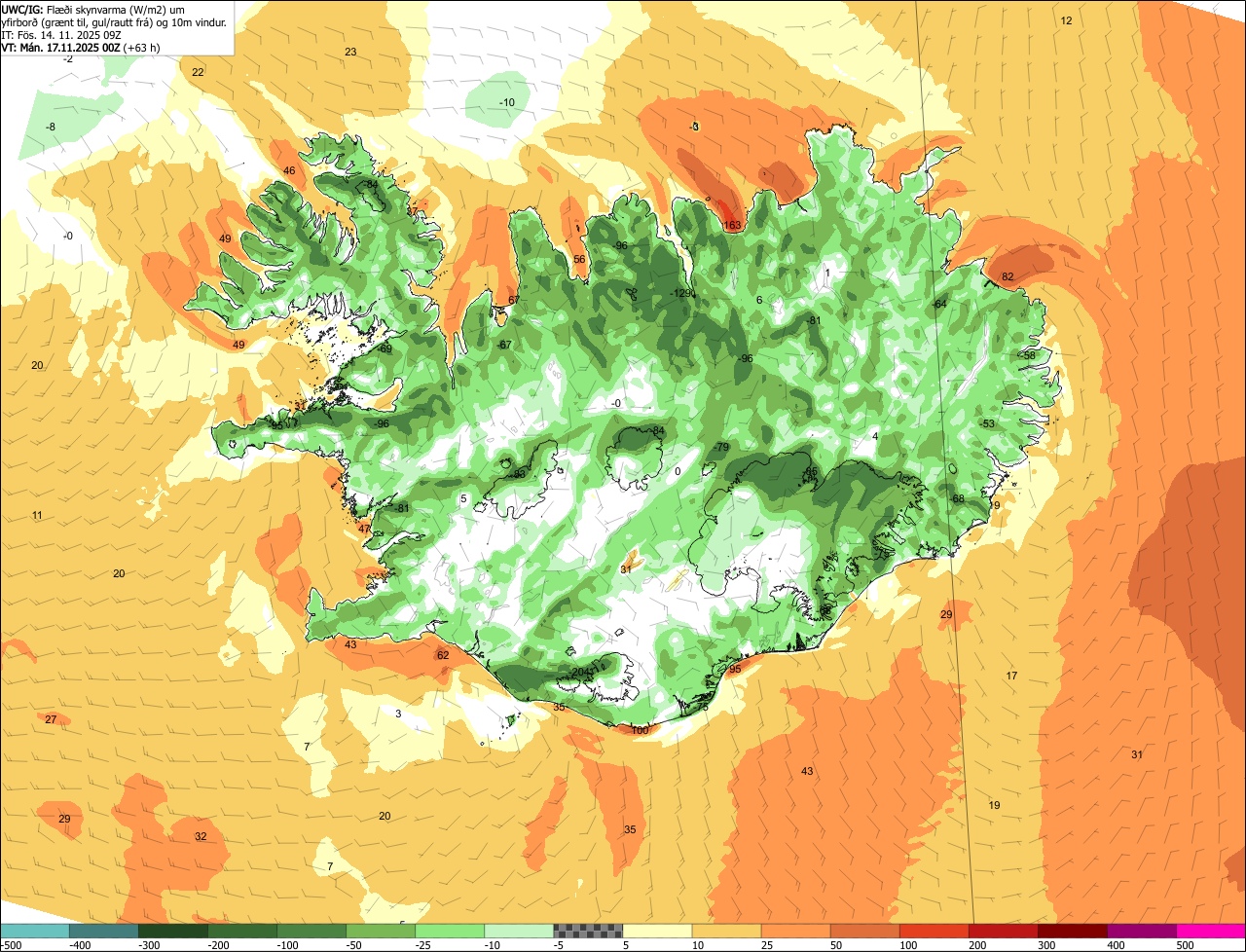Click the pale green legend swatch between -10 and -5
The width and height of the screenshot is (1246, 952).
click(x=519, y=931)
